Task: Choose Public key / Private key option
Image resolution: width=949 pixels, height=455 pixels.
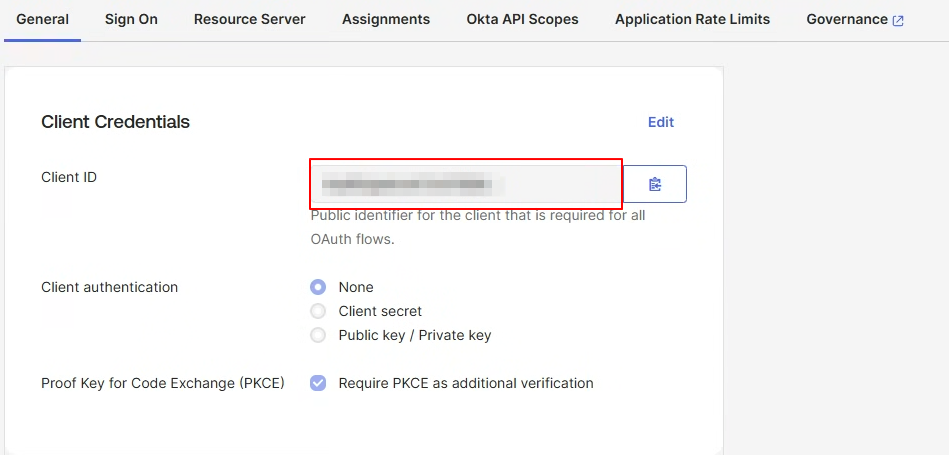Action: 318,335
